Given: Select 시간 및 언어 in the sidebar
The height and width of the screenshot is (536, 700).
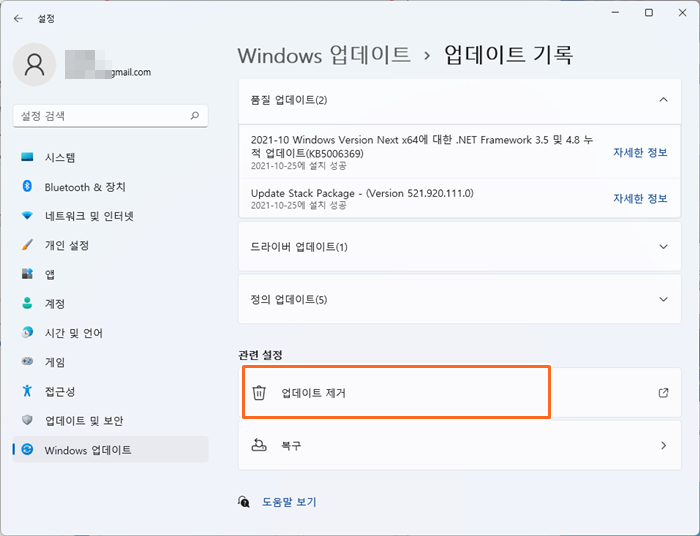Looking at the screenshot, I should [x=110, y=332].
